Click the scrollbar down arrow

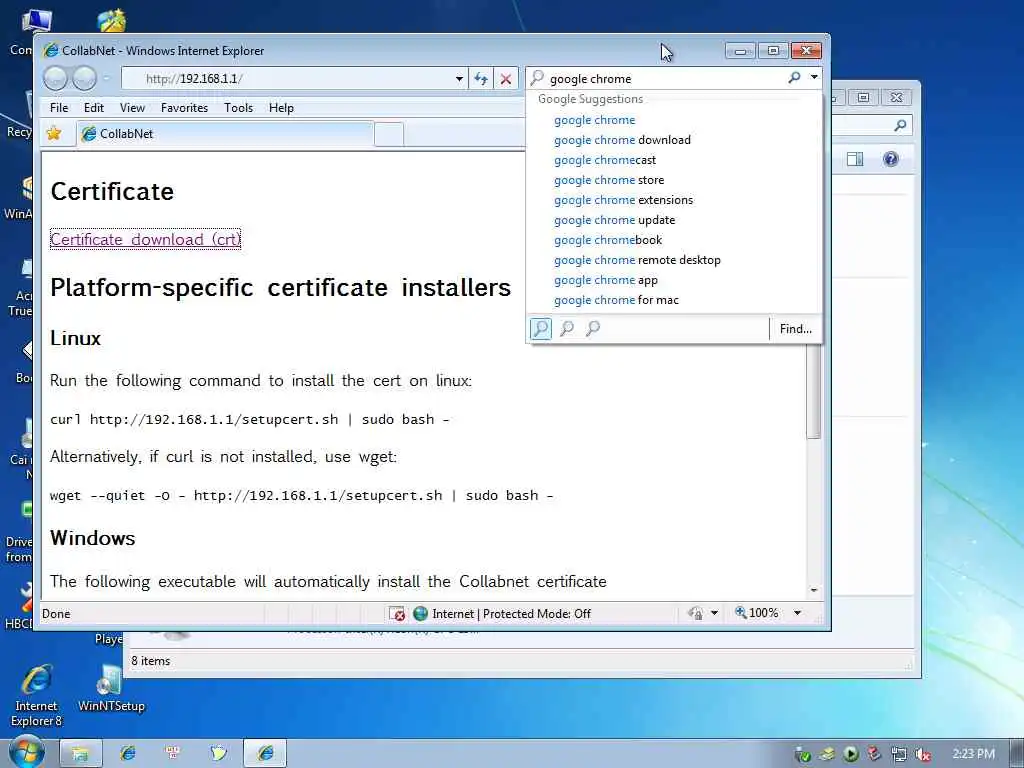[x=813, y=590]
